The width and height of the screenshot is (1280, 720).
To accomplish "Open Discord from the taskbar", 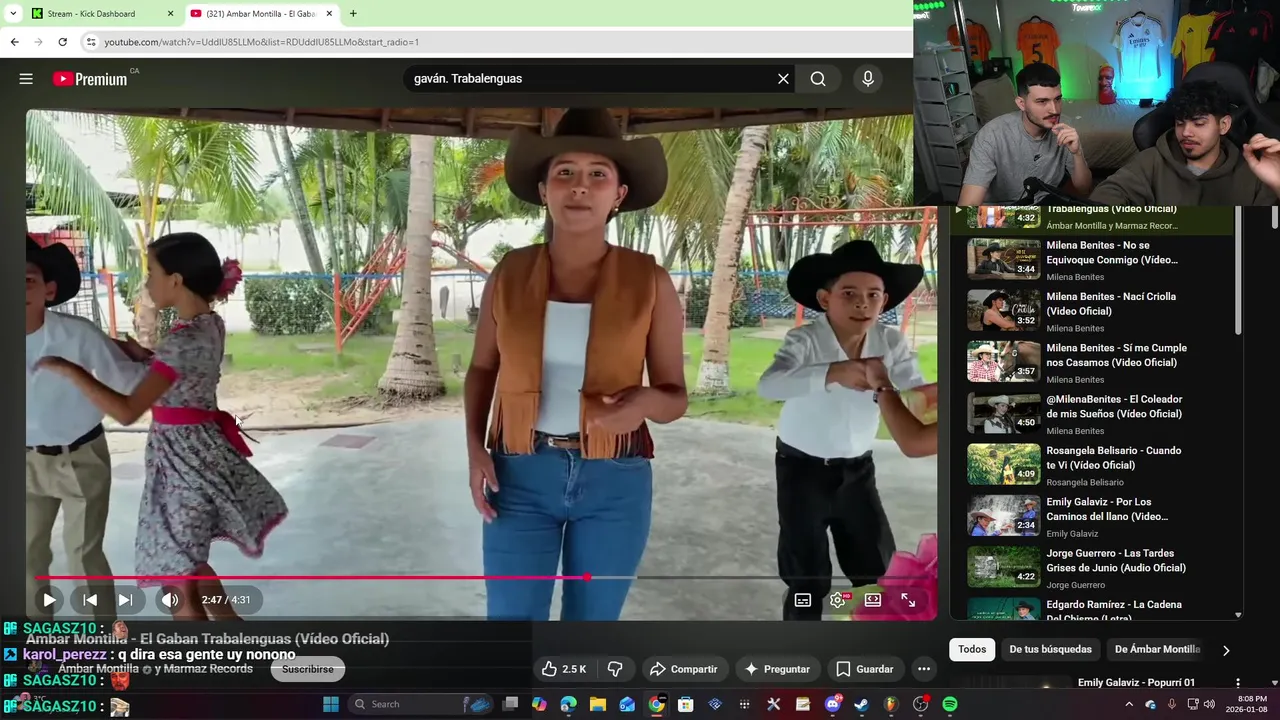I will [x=832, y=704].
